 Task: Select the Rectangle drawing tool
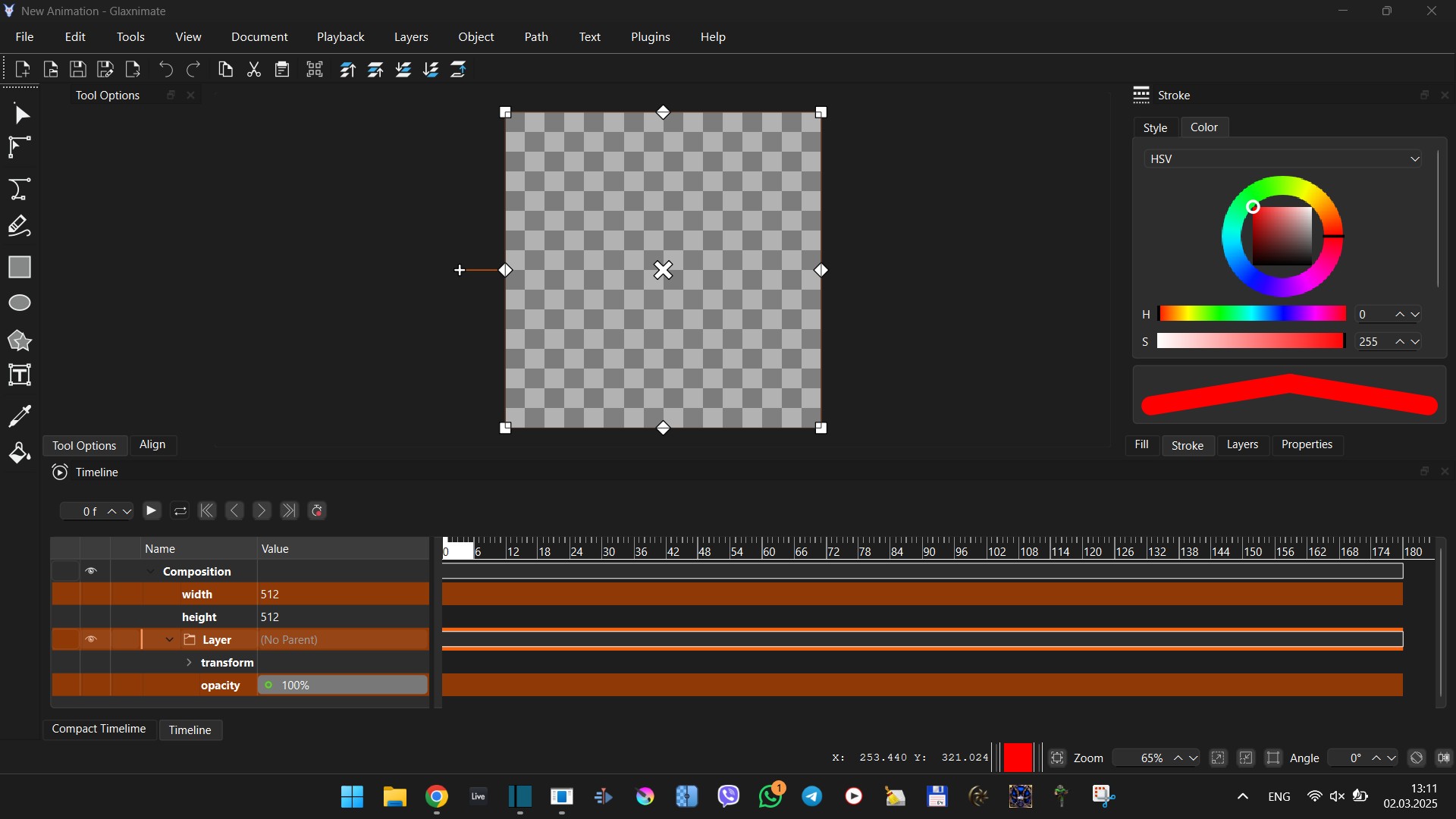pyautogui.click(x=20, y=267)
